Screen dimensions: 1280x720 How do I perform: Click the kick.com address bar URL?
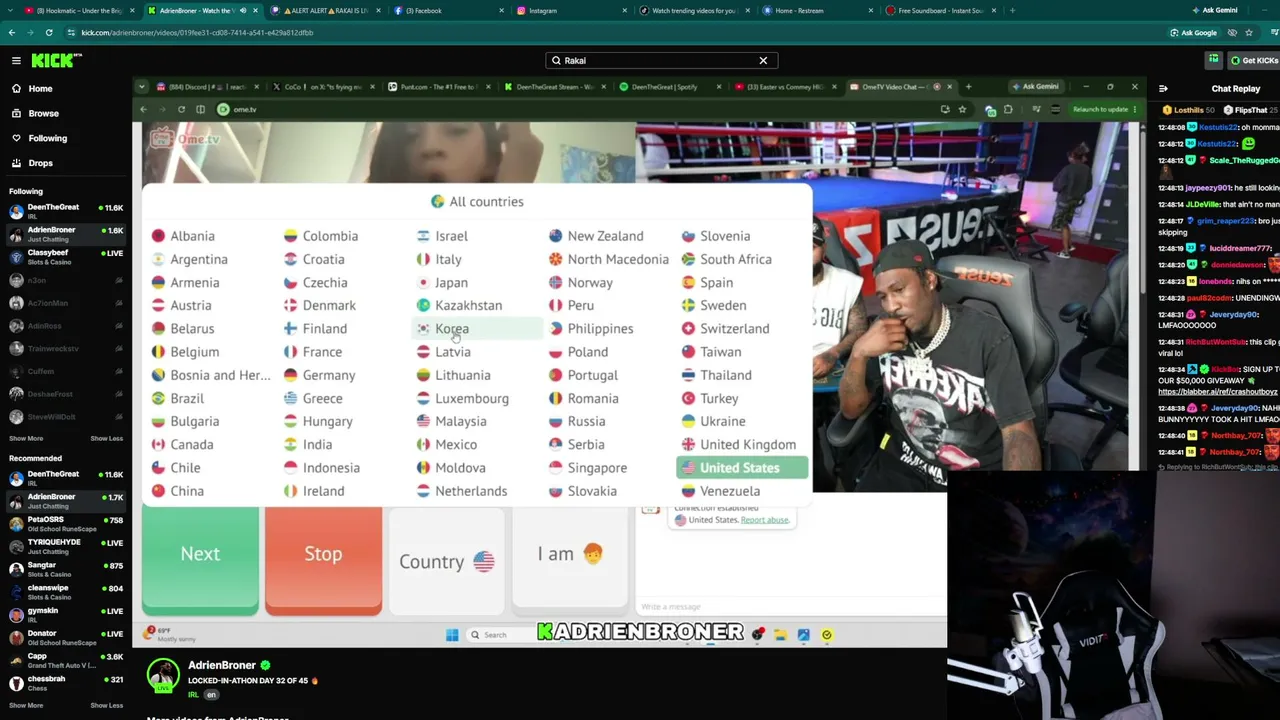(197, 33)
